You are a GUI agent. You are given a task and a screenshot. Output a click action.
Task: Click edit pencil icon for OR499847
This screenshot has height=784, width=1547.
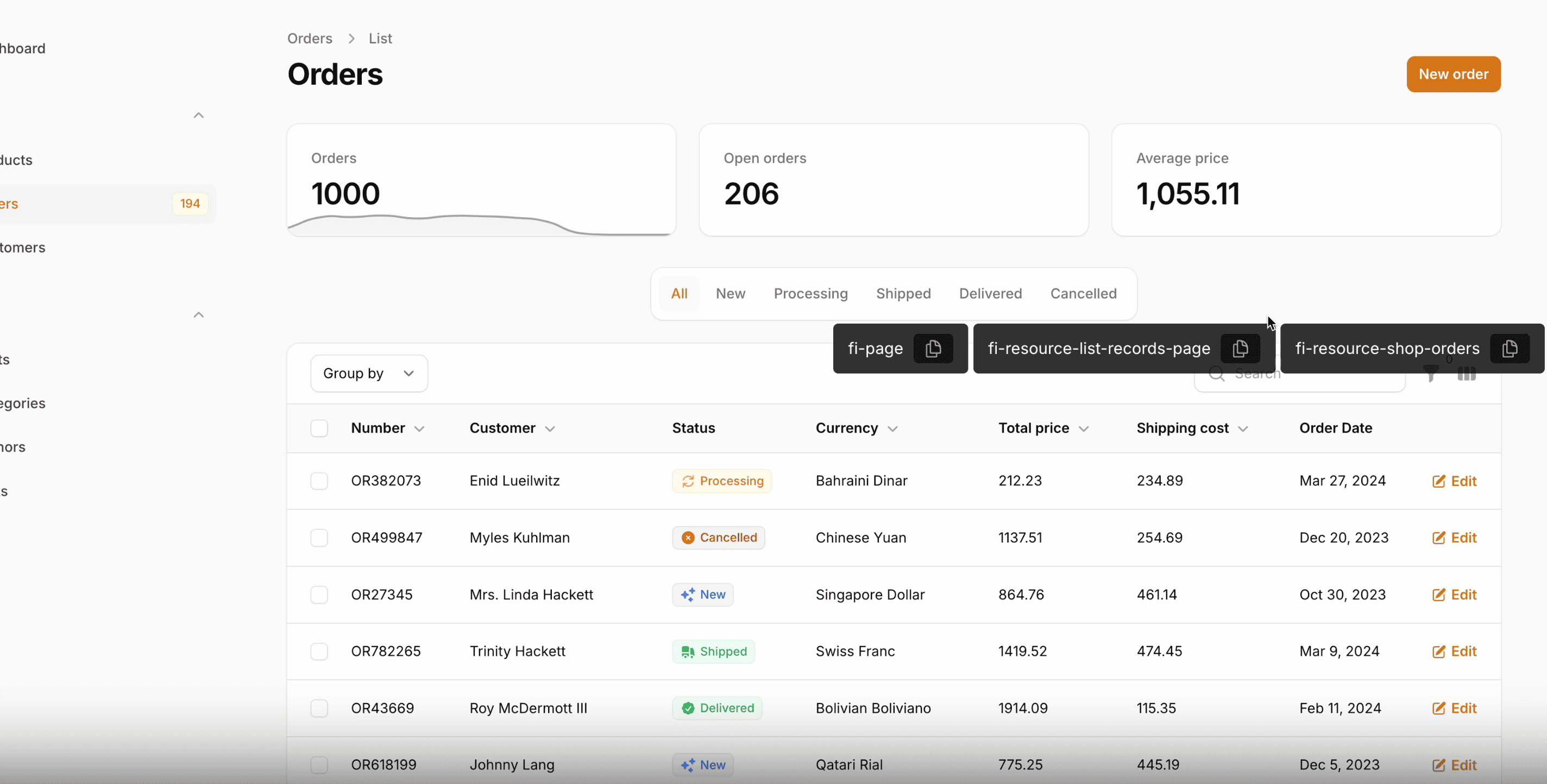coord(1439,538)
